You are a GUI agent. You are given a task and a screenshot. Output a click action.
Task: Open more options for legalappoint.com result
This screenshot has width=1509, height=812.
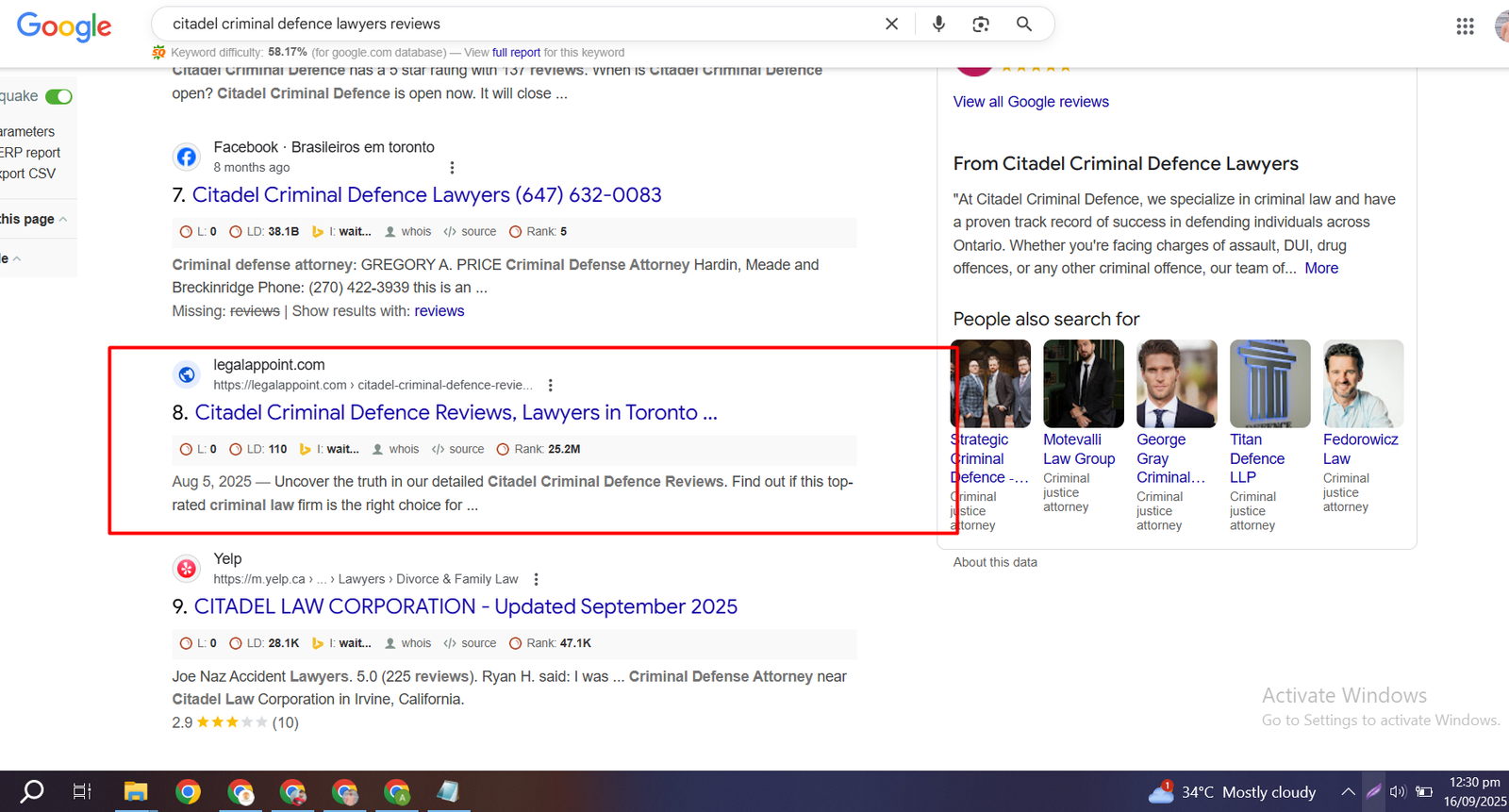[551, 385]
